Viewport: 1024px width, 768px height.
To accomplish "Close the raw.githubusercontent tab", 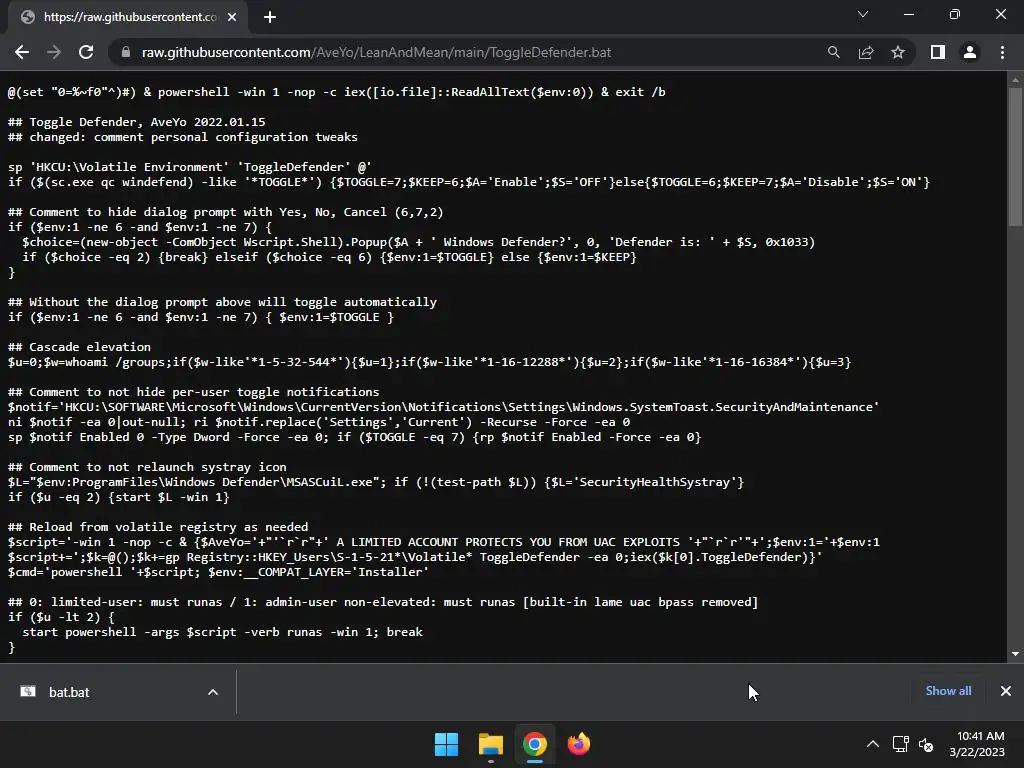I will [232, 17].
